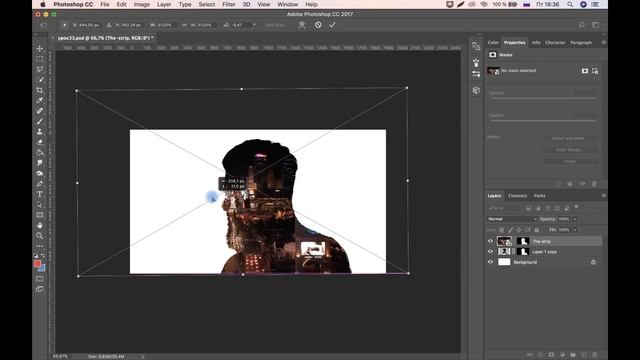Select the Rectangle shape tool

pos(40,215)
